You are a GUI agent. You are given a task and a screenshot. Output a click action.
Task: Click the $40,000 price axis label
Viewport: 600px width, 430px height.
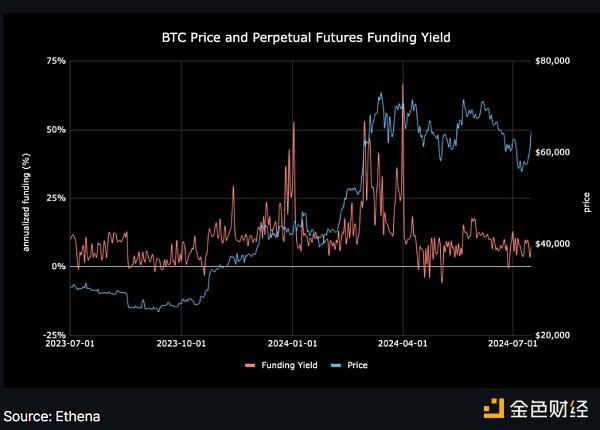[553, 244]
